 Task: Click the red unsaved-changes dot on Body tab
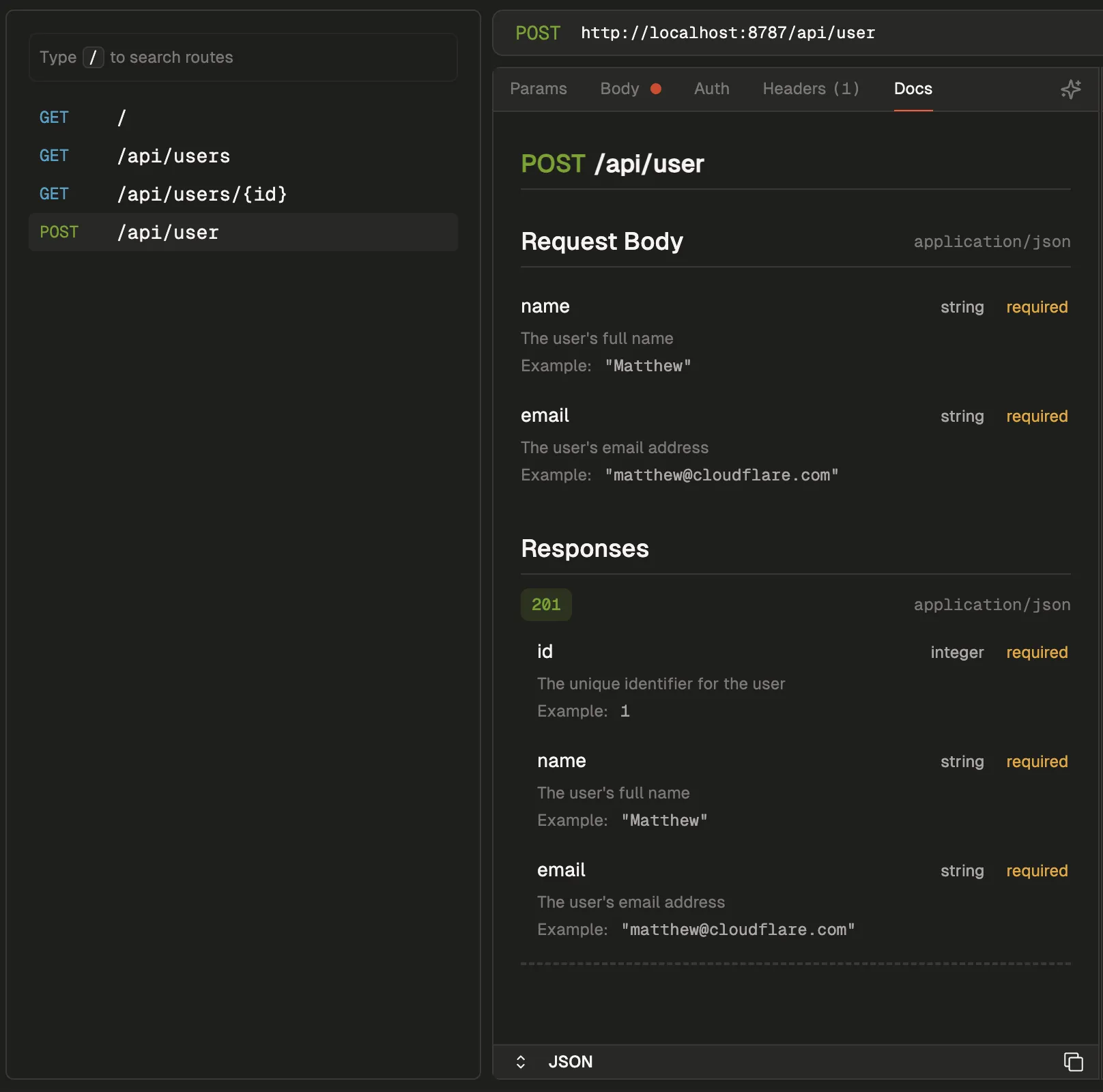click(656, 88)
